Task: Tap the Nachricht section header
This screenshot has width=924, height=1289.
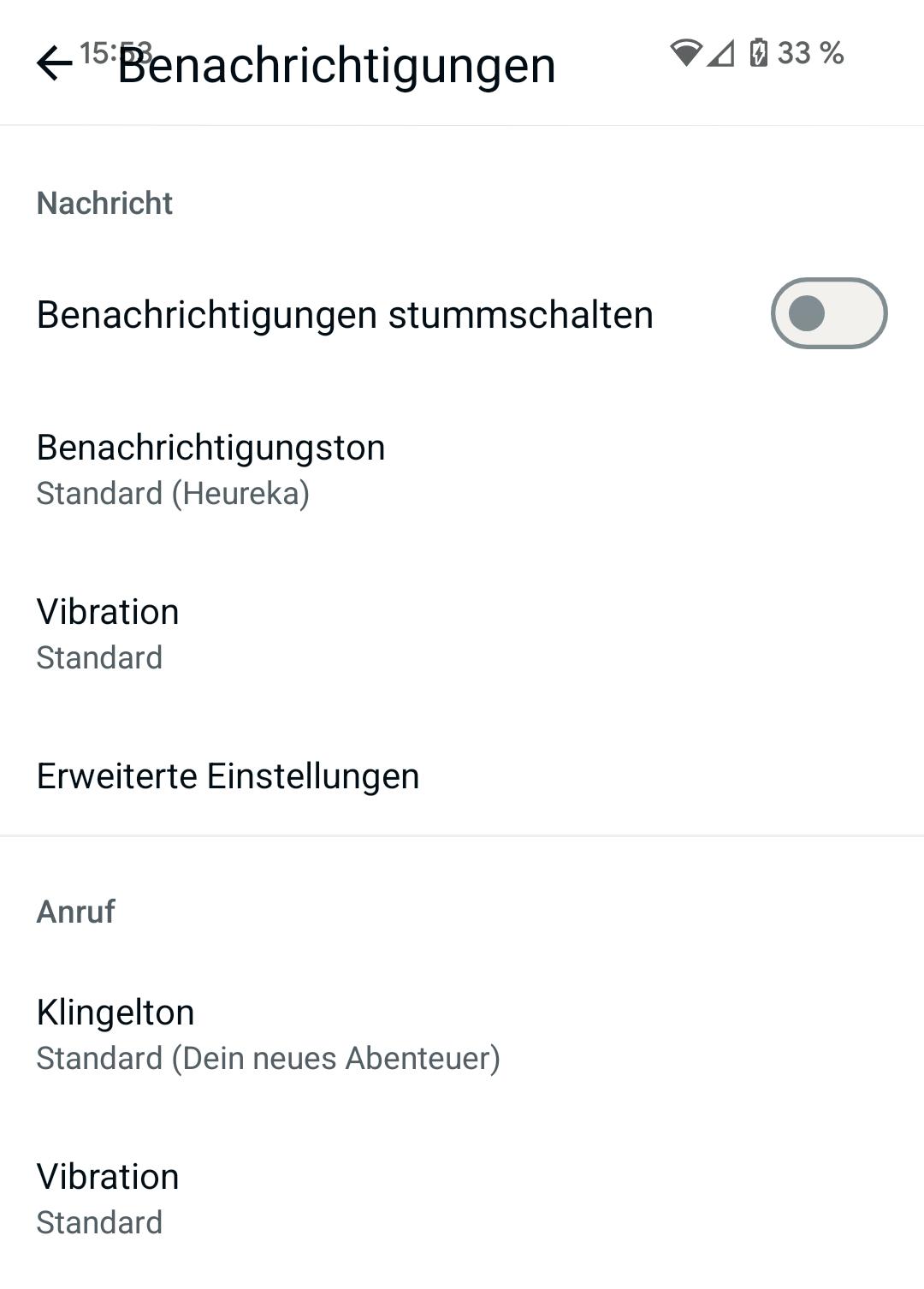Action: pos(104,204)
